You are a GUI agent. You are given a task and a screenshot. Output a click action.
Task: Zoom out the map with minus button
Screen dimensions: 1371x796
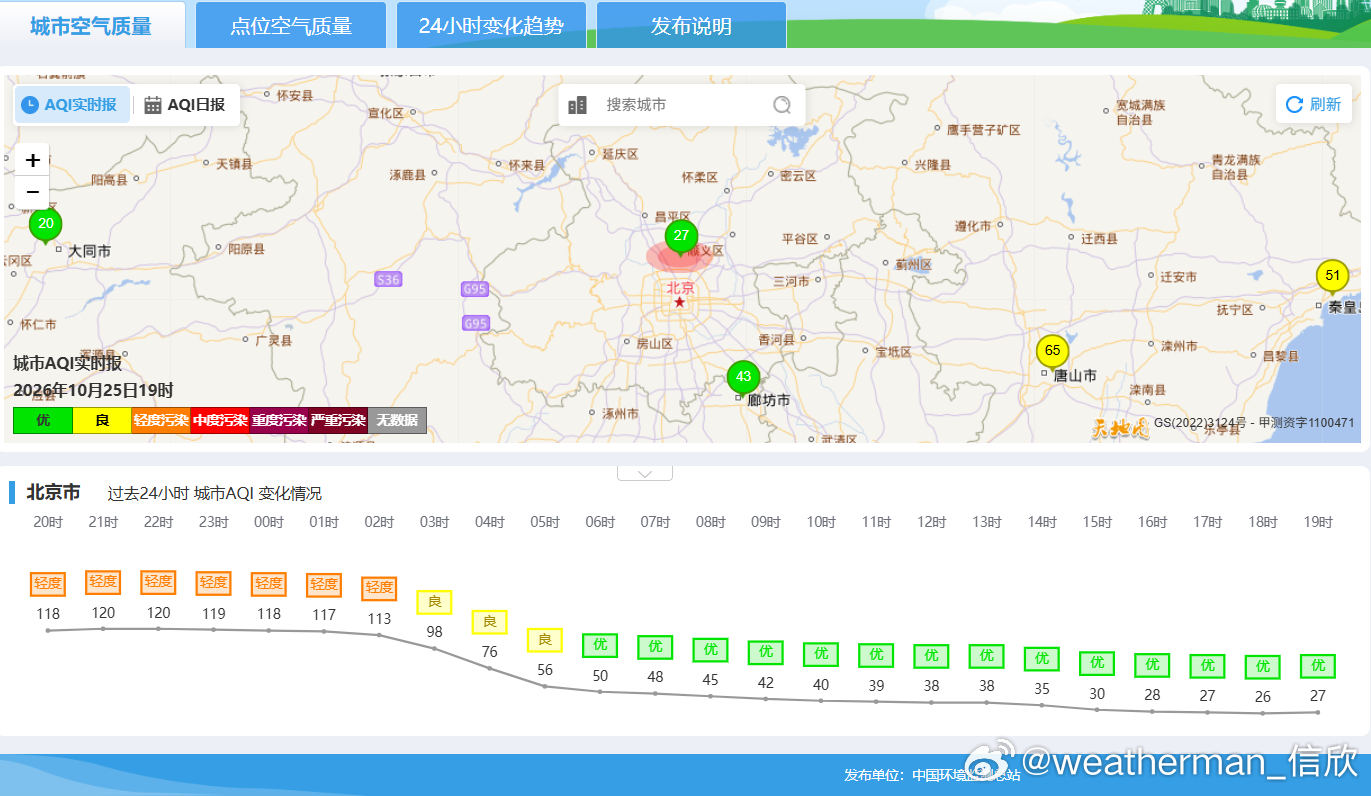coord(32,192)
